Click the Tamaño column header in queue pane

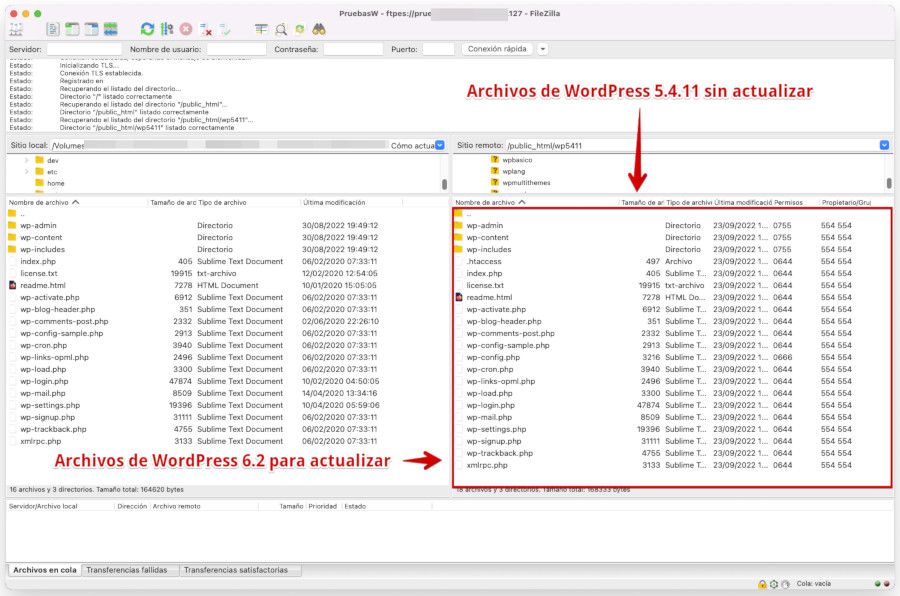click(x=291, y=506)
